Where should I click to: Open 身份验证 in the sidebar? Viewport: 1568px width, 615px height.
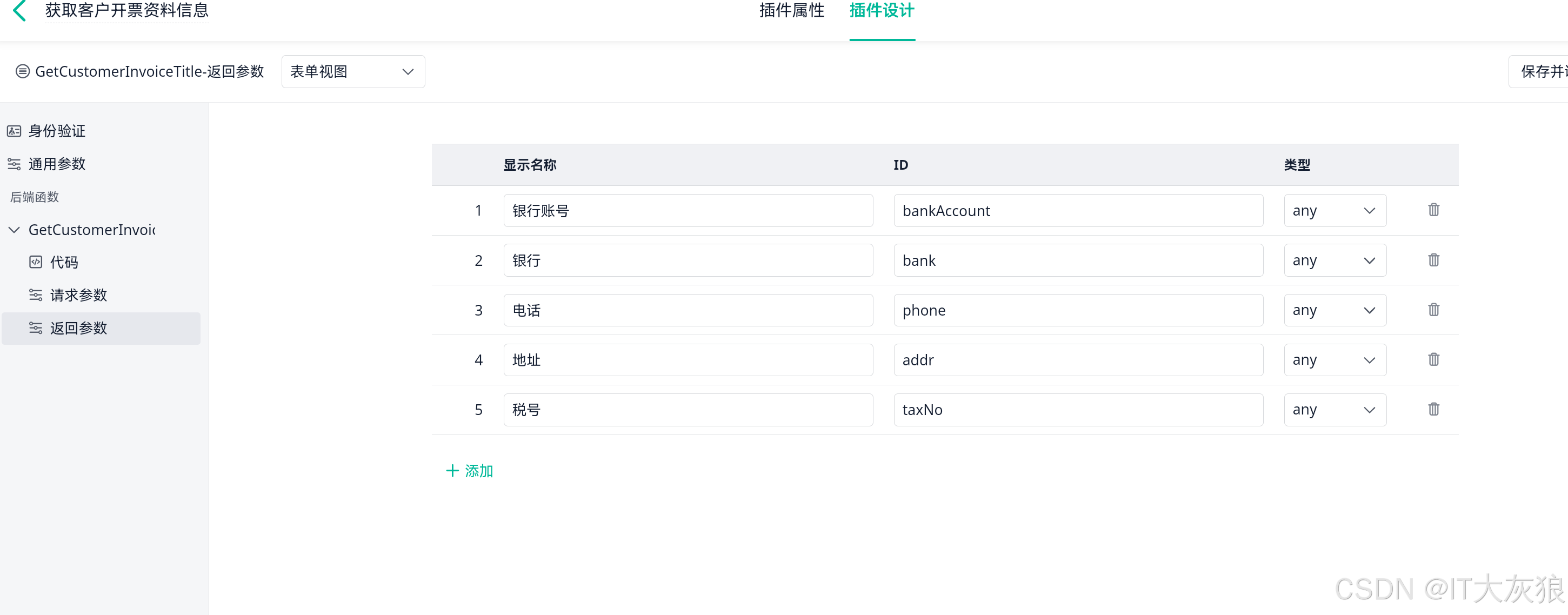[x=56, y=131]
